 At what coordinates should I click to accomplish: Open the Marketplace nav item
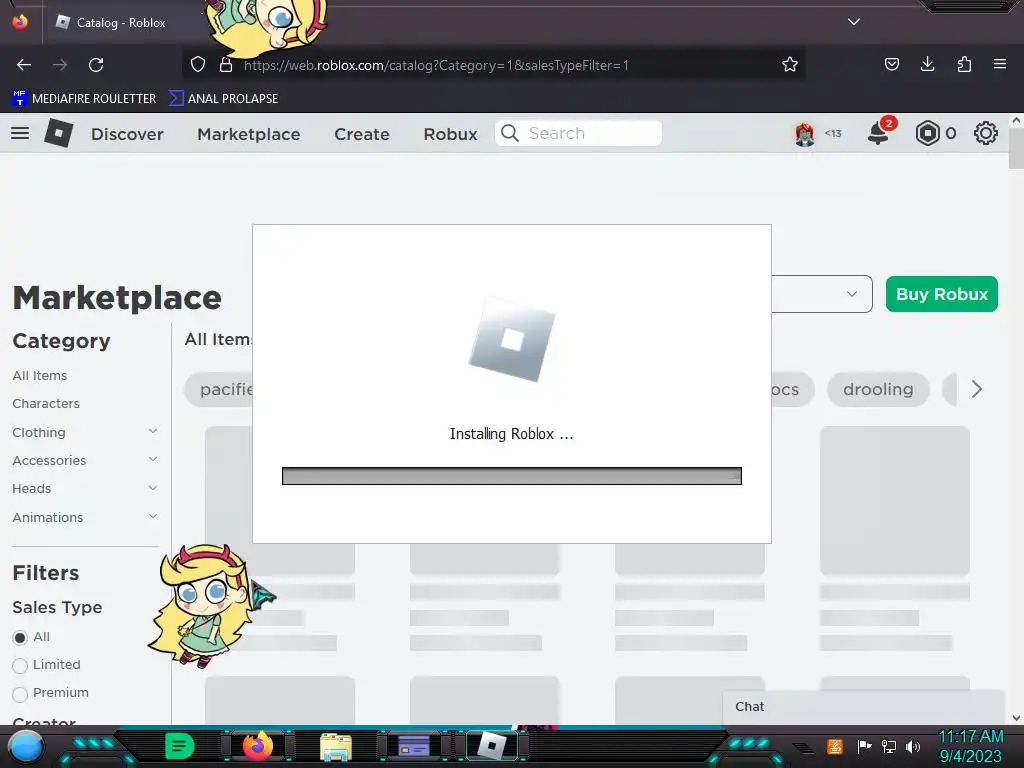click(249, 134)
